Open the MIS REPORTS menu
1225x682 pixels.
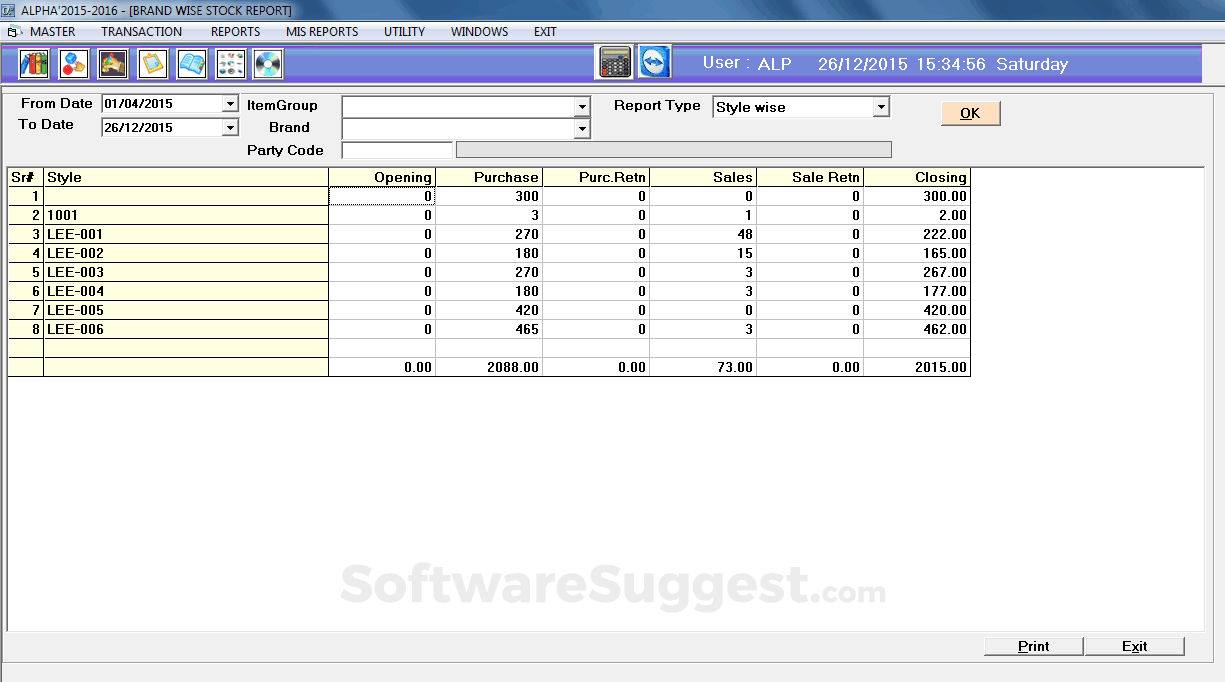coord(321,31)
